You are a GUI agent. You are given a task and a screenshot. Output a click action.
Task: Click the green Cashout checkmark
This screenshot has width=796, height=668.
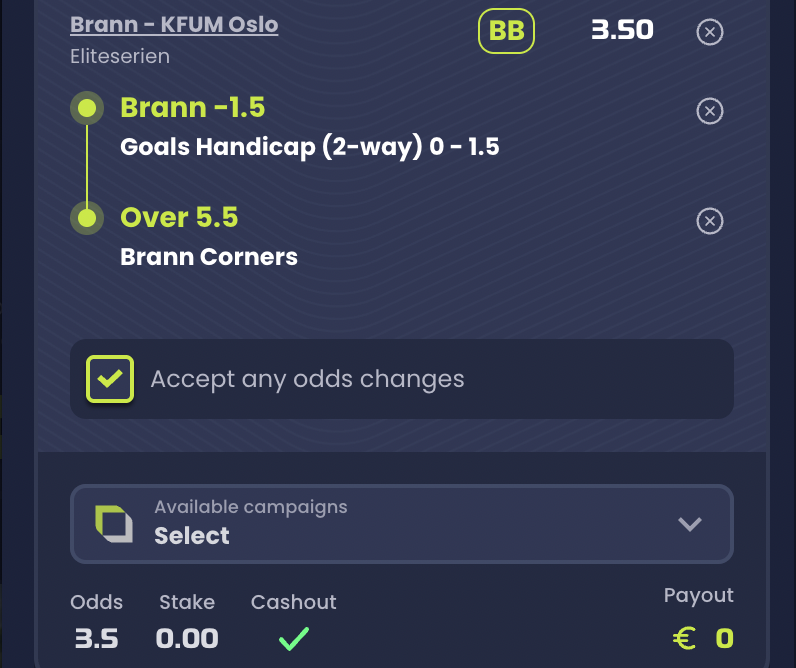tap(294, 639)
